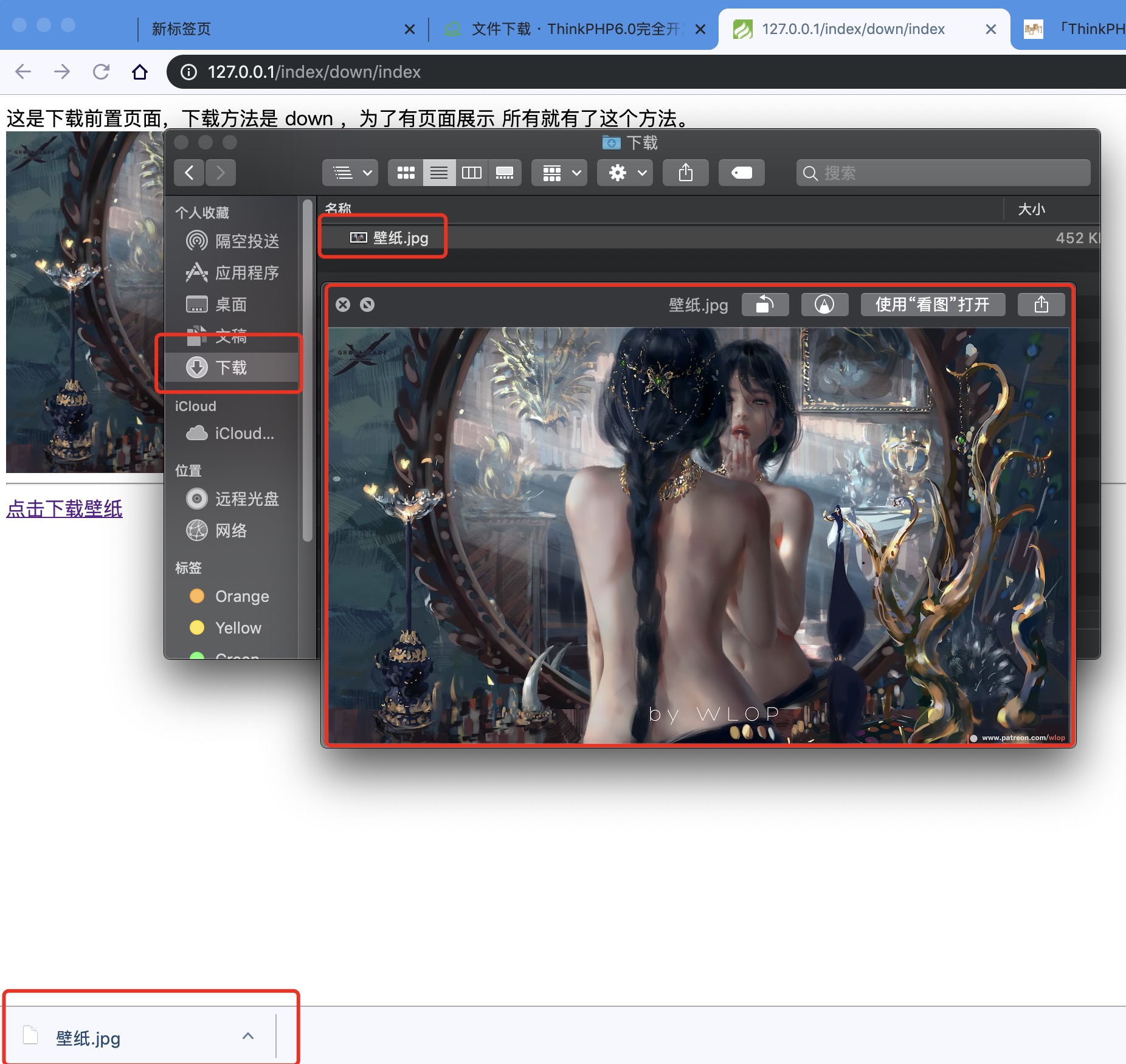Open Finder sidebar view options dropdown
The image size is (1126, 1064).
(x=350, y=173)
